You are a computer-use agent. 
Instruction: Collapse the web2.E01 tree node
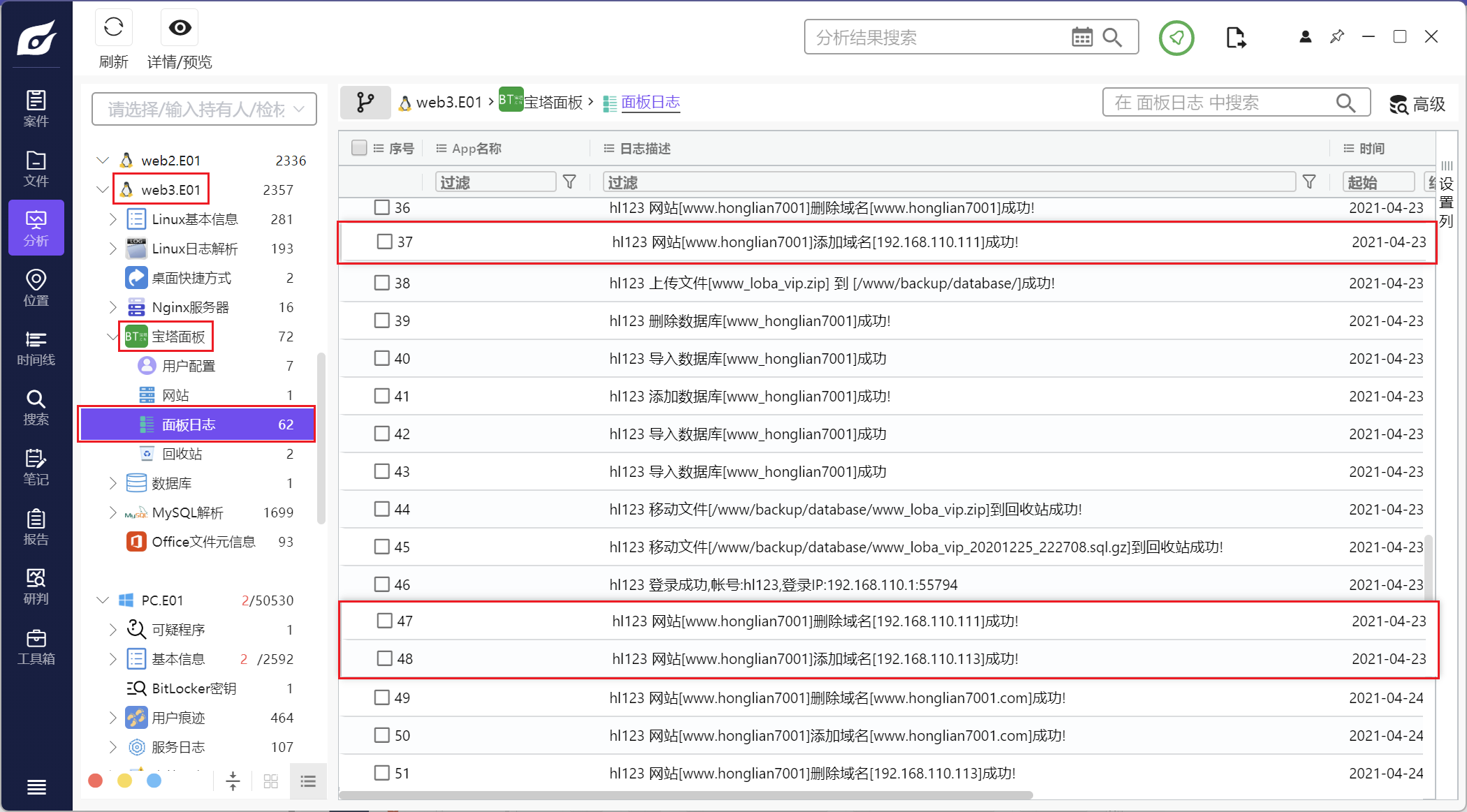click(103, 161)
